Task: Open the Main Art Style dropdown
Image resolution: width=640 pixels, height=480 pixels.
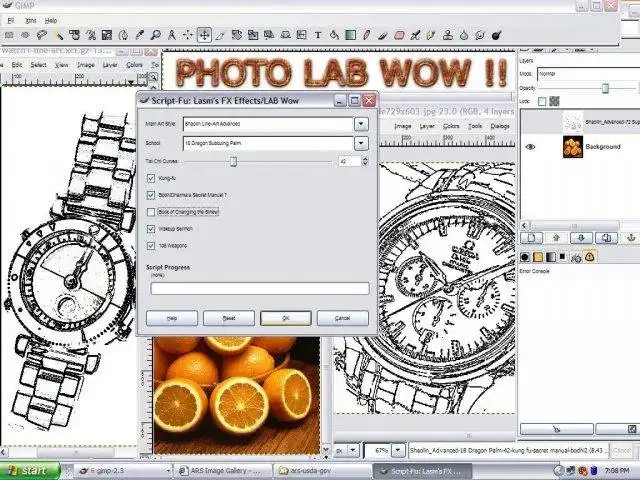Action: pyautogui.click(x=361, y=124)
